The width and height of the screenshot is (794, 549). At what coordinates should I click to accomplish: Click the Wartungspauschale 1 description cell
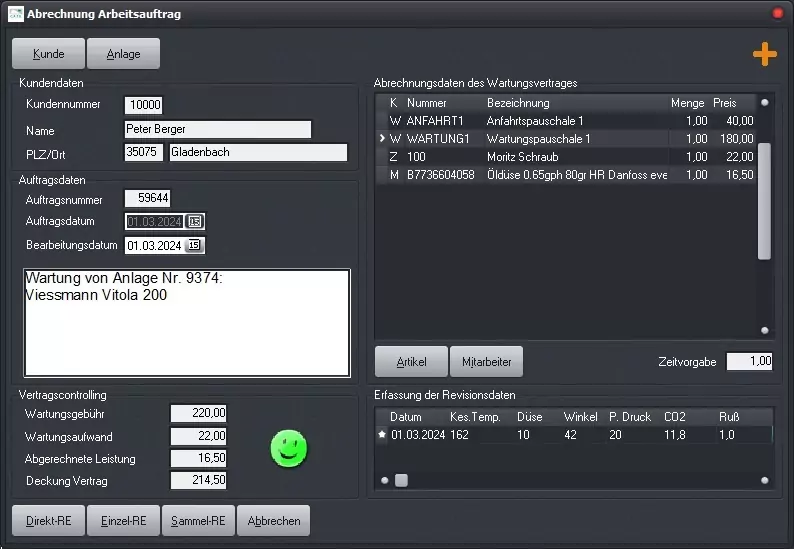(x=538, y=139)
